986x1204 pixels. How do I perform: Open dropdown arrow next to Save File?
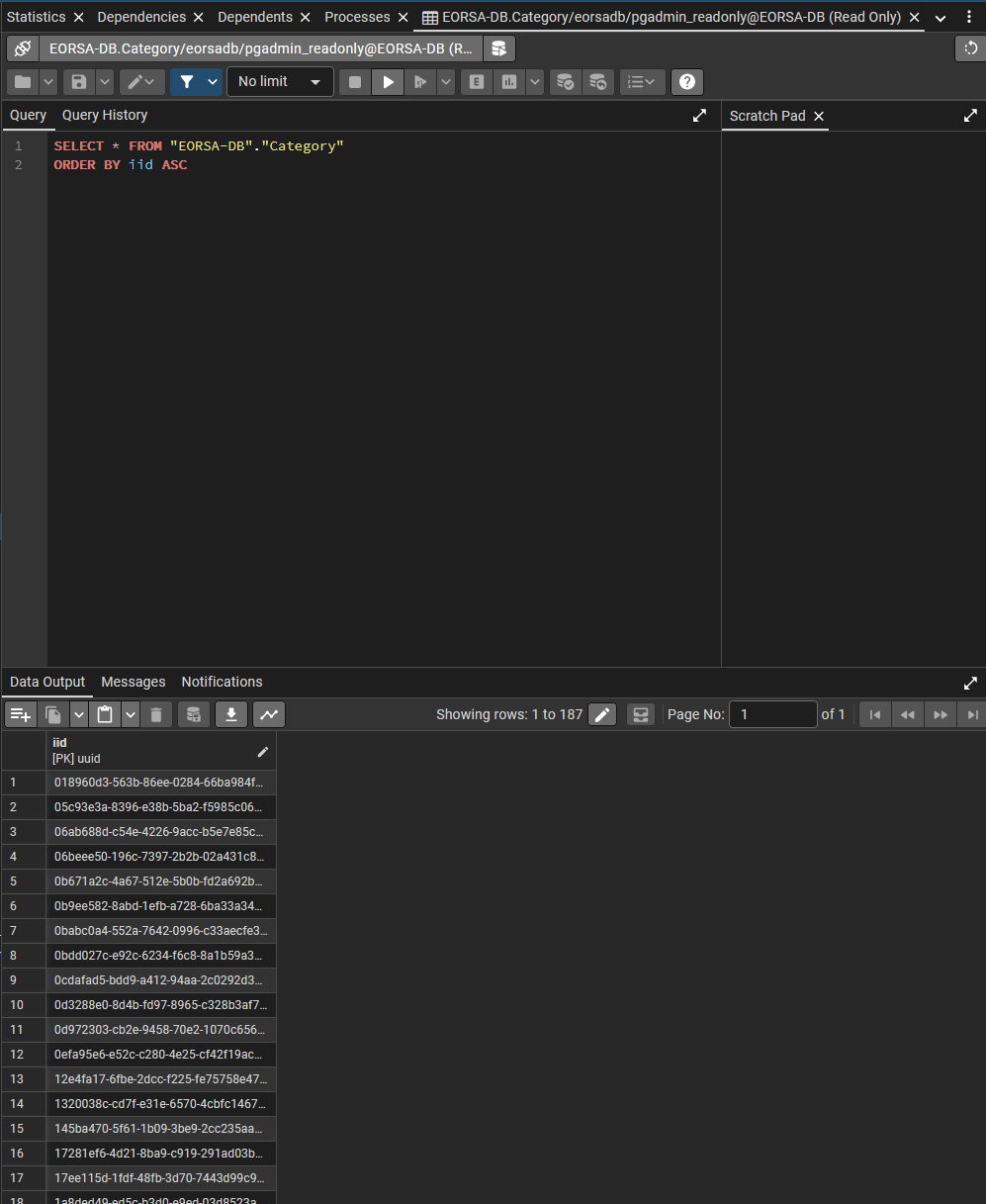click(x=104, y=82)
